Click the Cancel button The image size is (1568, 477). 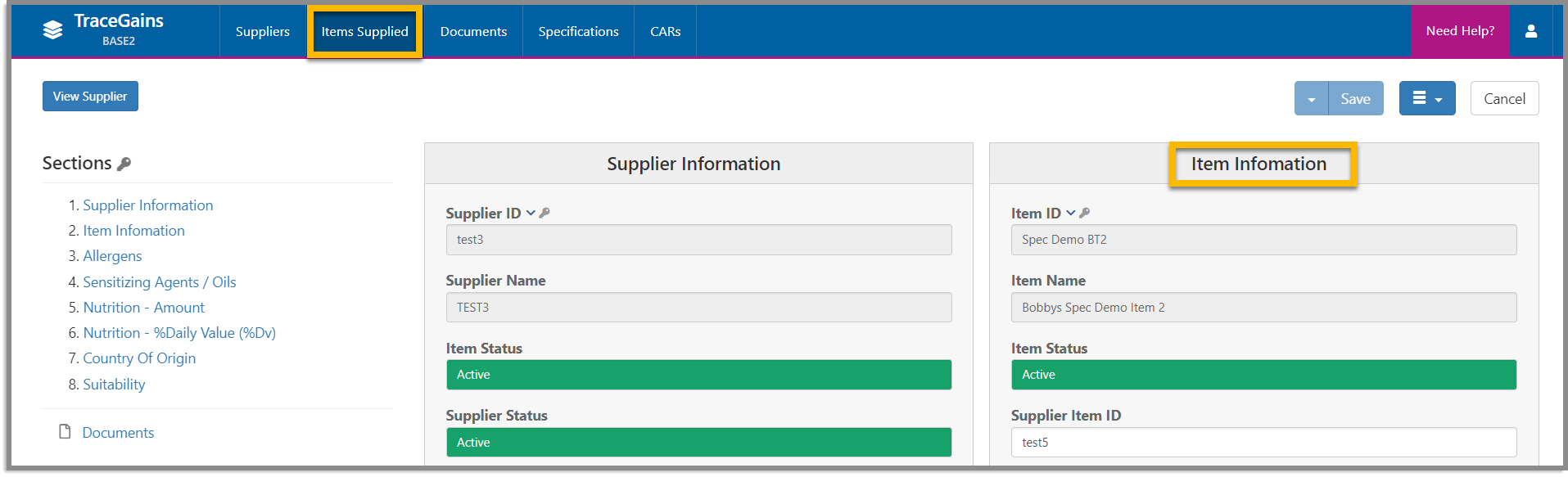1504,98
